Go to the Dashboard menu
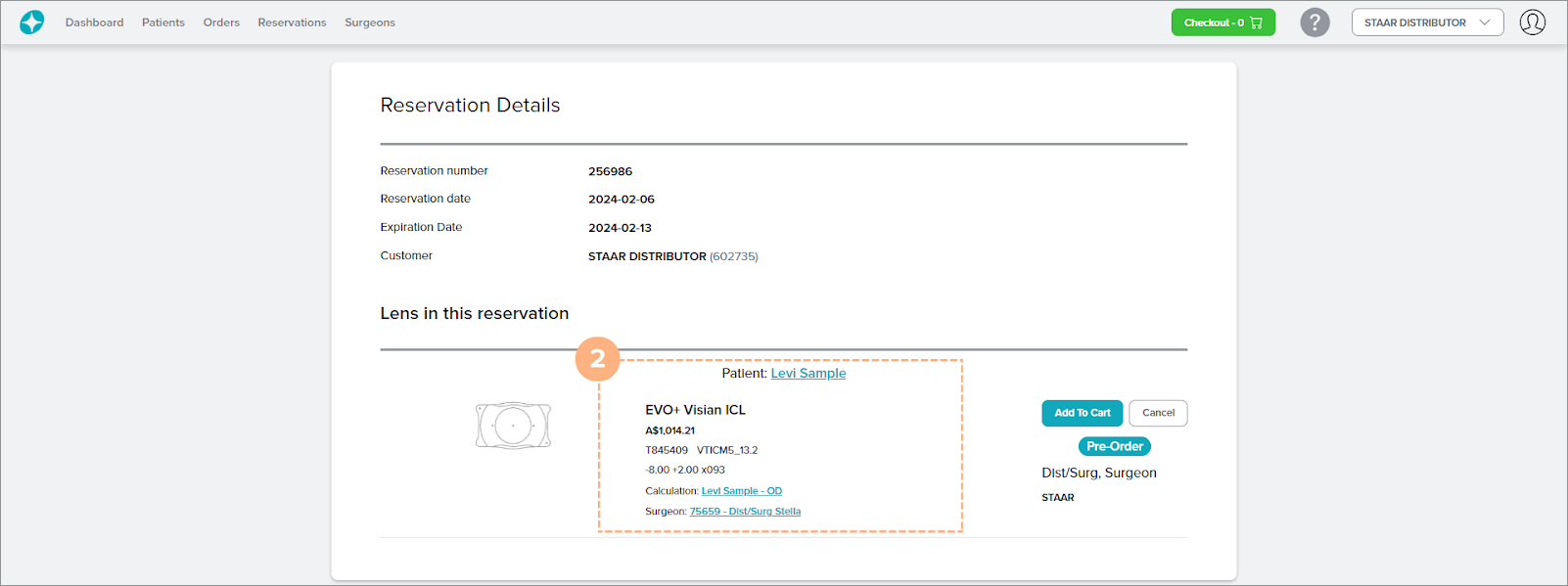Screen dimensions: 1568x586 pos(94,23)
